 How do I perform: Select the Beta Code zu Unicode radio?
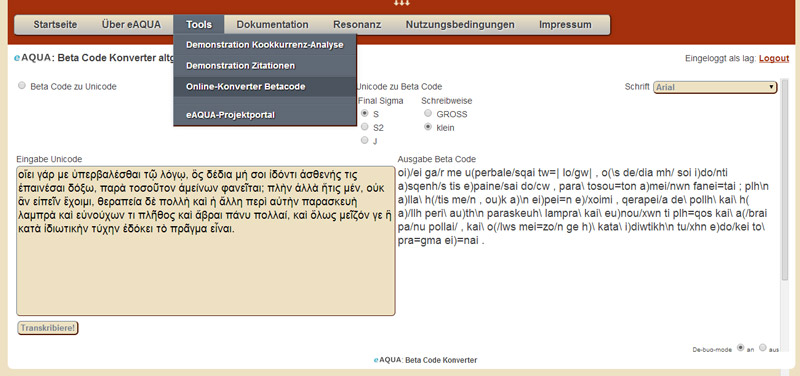(x=22, y=86)
